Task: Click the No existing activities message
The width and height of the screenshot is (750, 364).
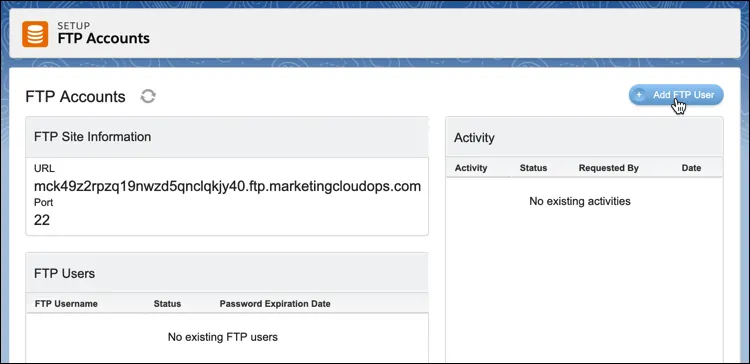Action: (x=580, y=201)
